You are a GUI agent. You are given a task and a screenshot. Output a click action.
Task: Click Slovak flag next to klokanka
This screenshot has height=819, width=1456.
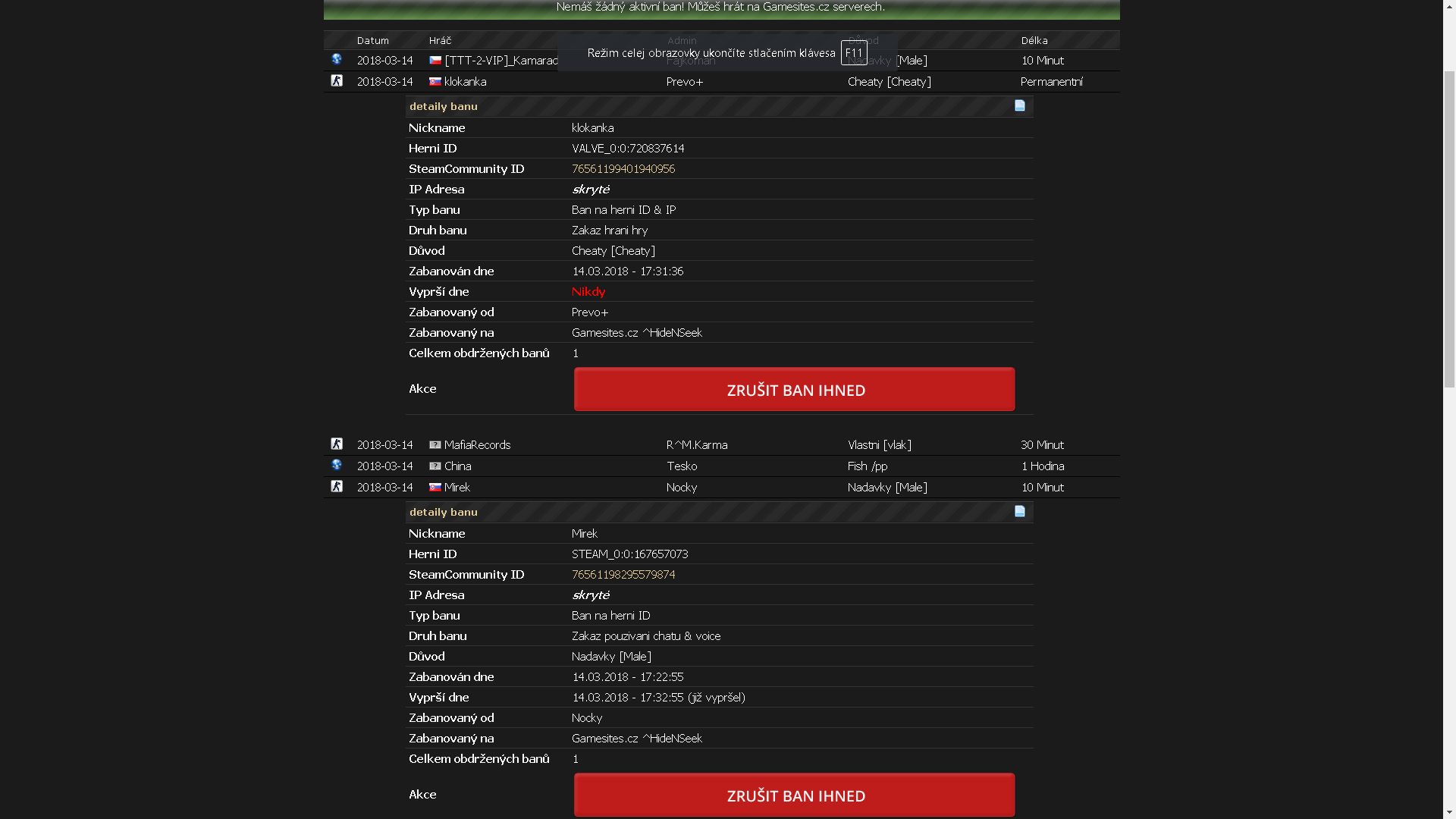coord(435,81)
